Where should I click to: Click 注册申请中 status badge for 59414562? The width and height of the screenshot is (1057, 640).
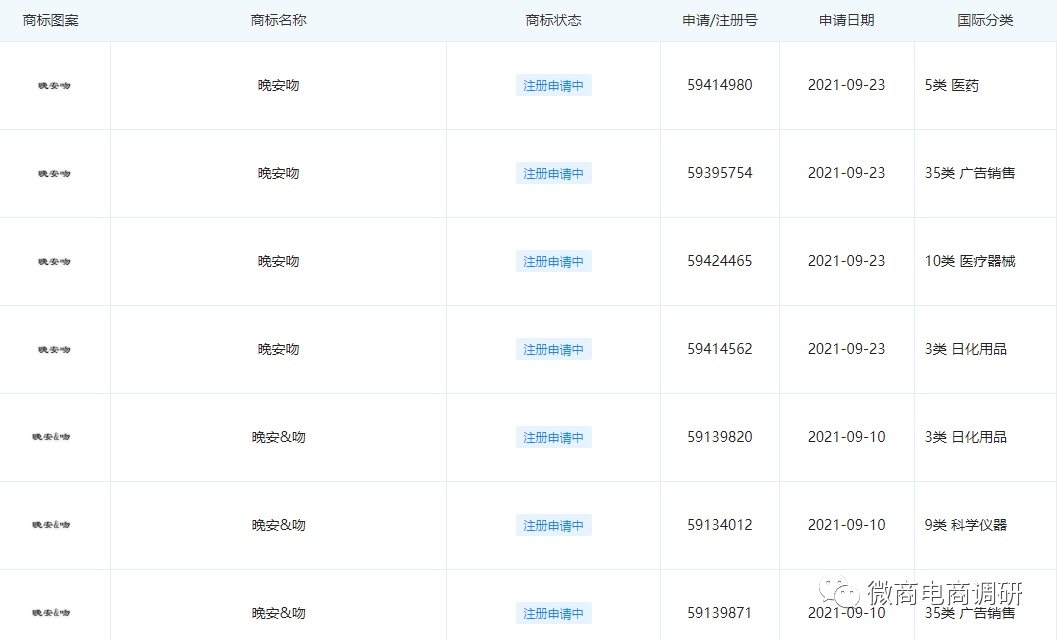[x=553, y=349]
